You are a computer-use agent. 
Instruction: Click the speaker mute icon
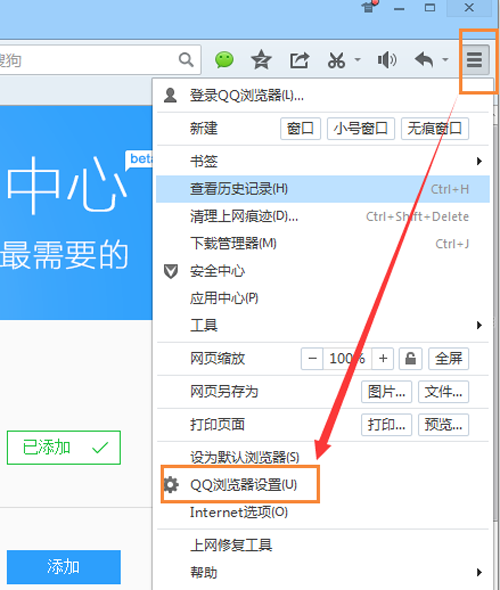click(x=387, y=60)
